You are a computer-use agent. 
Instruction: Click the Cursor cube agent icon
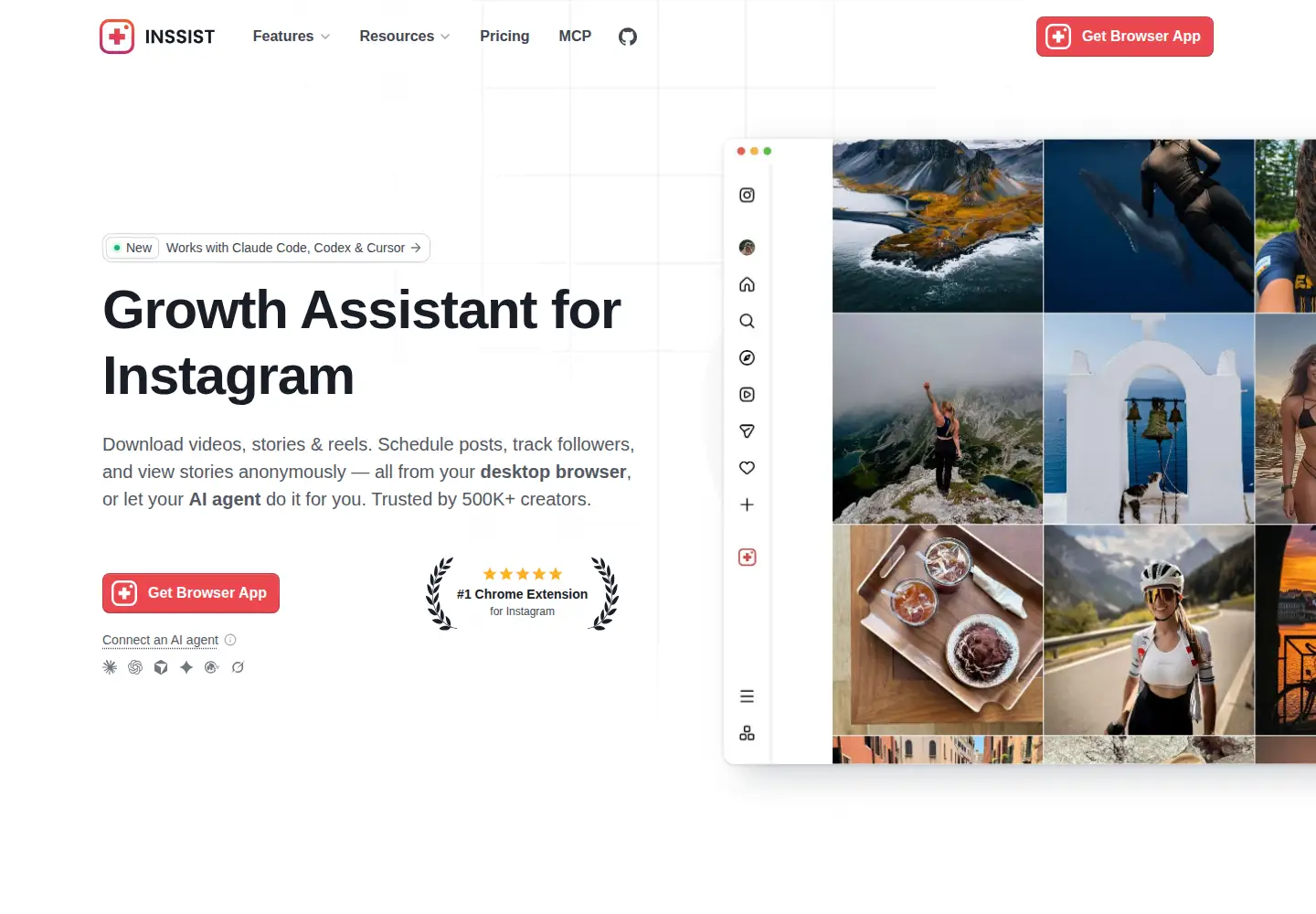(x=161, y=667)
